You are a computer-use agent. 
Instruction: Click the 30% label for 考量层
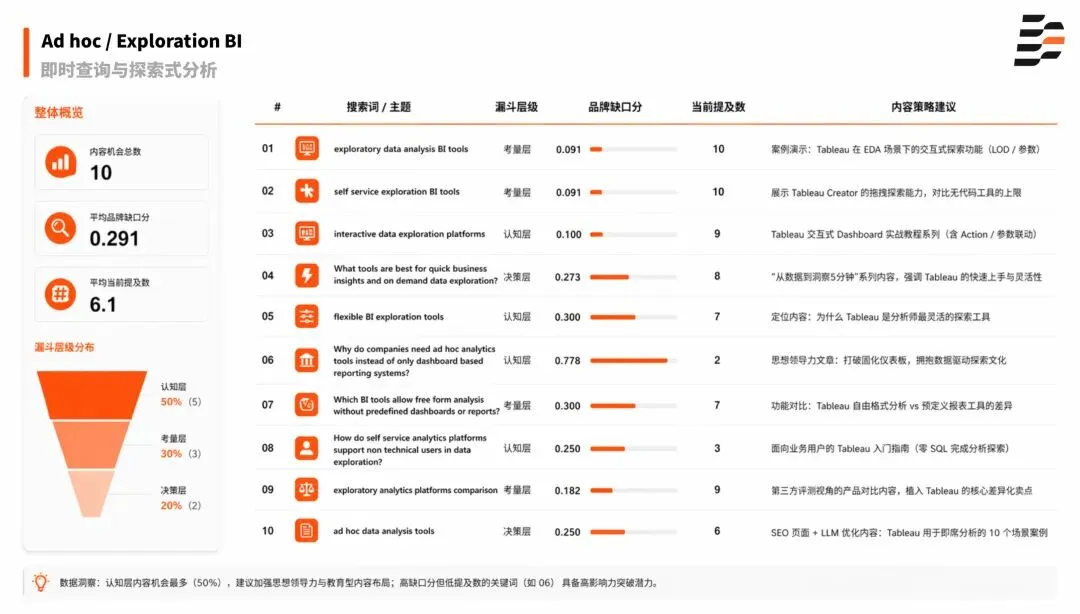[171, 453]
